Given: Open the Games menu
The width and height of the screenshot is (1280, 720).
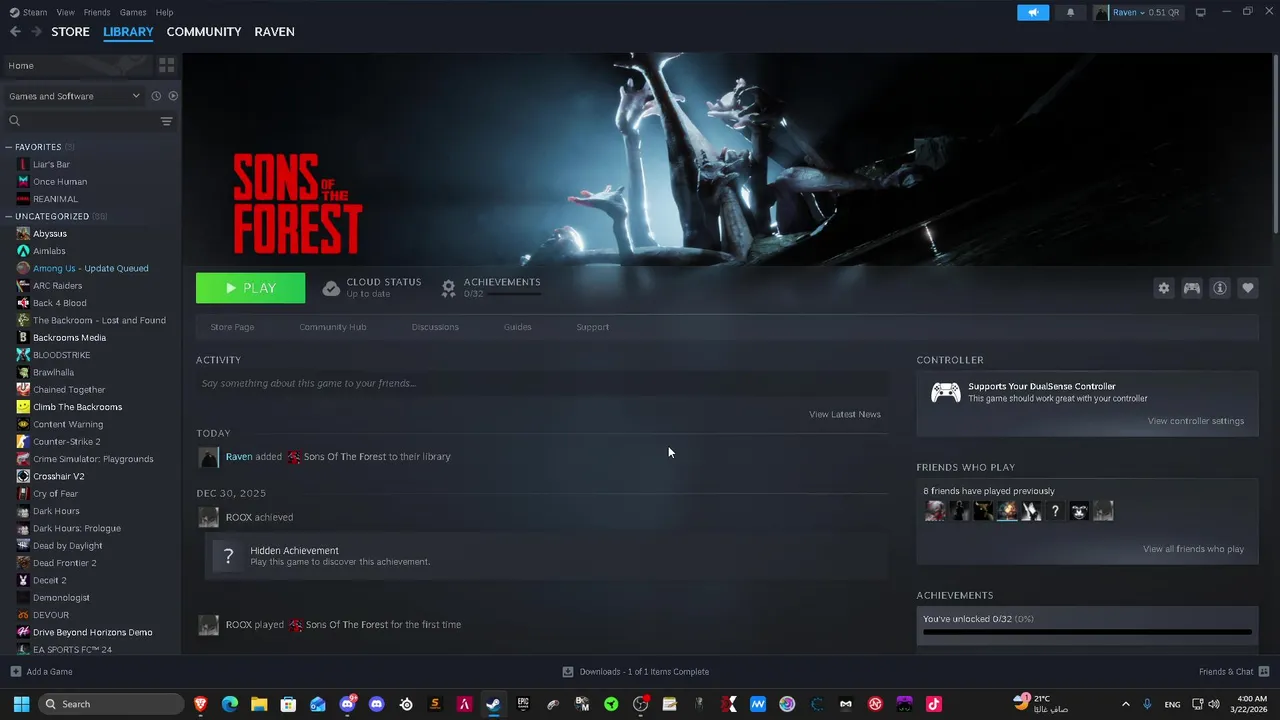Looking at the screenshot, I should [x=133, y=12].
